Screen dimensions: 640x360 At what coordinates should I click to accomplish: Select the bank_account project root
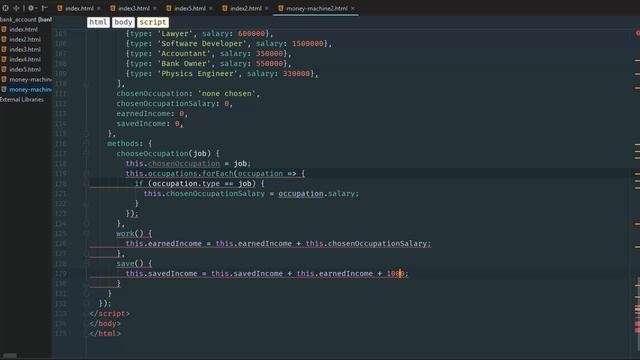[26, 19]
